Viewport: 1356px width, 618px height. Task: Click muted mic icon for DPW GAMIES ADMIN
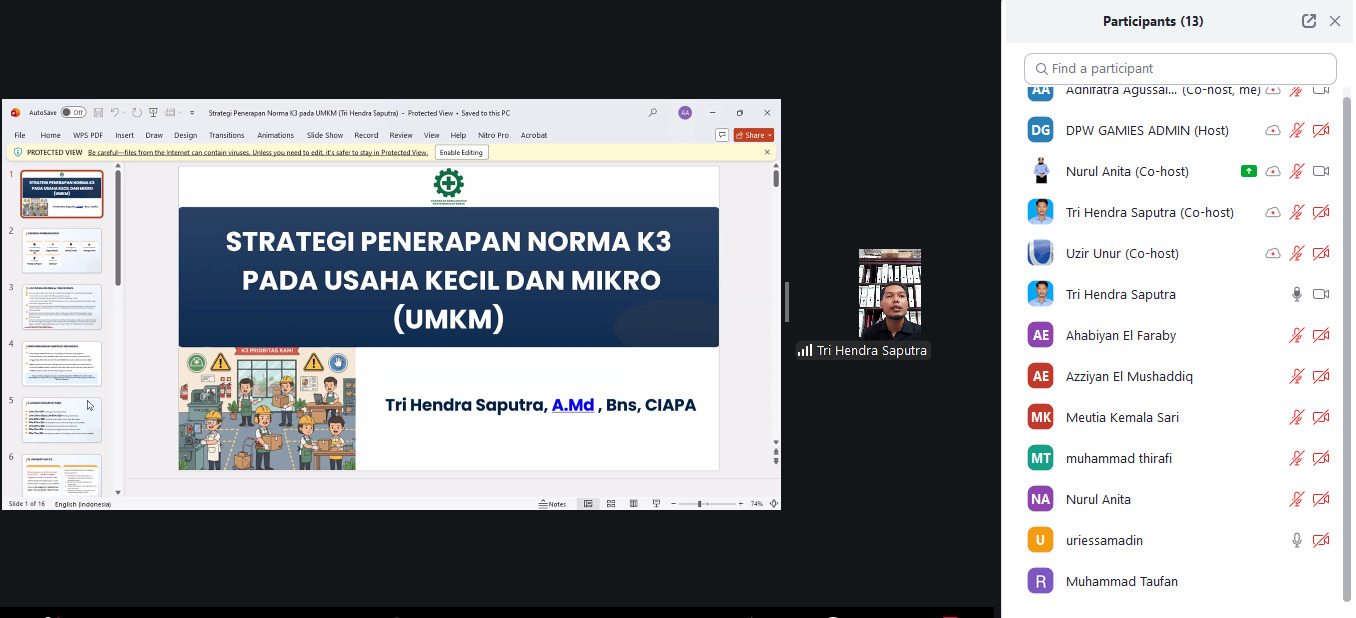tap(1297, 130)
